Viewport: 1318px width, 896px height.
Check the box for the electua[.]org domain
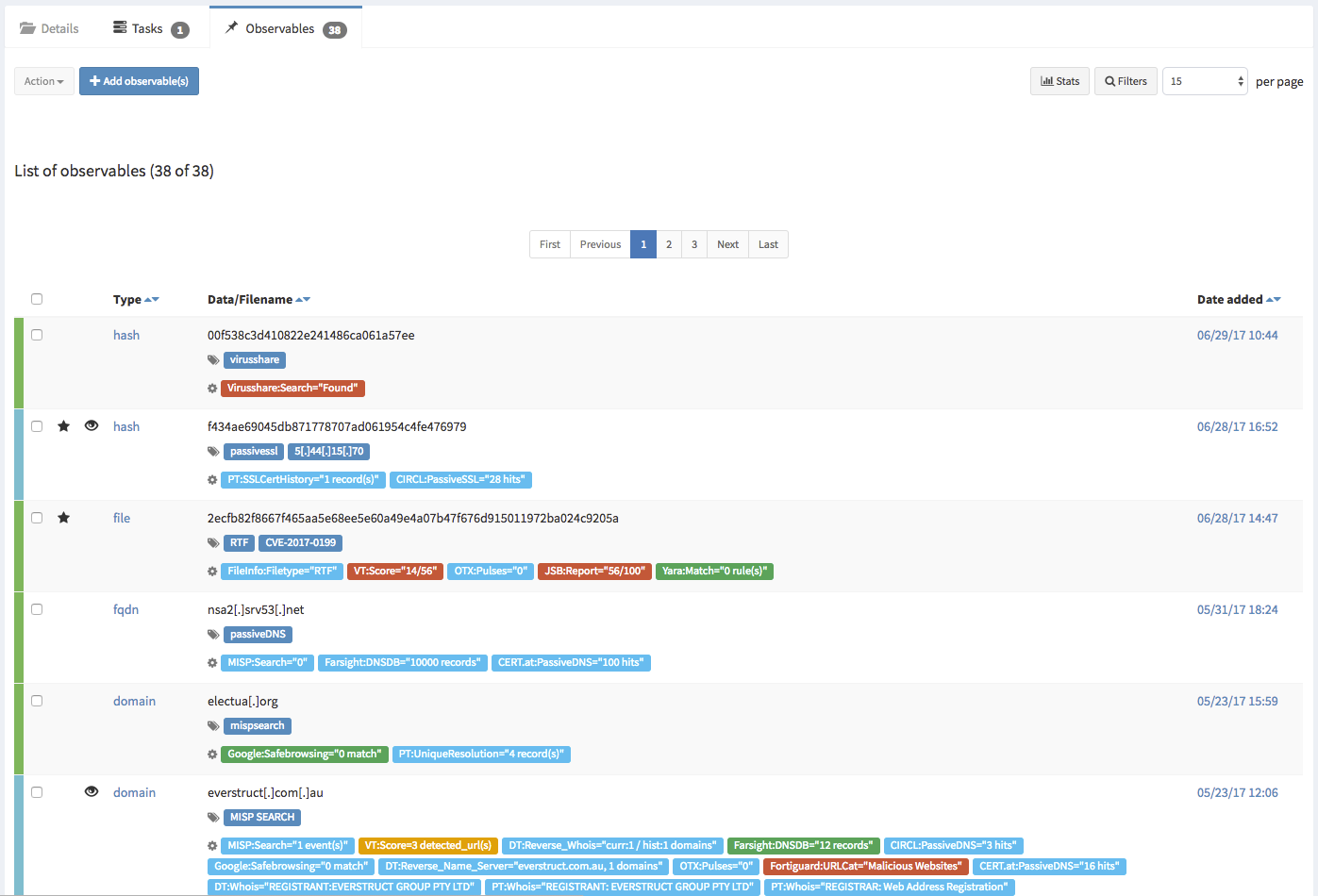37,701
